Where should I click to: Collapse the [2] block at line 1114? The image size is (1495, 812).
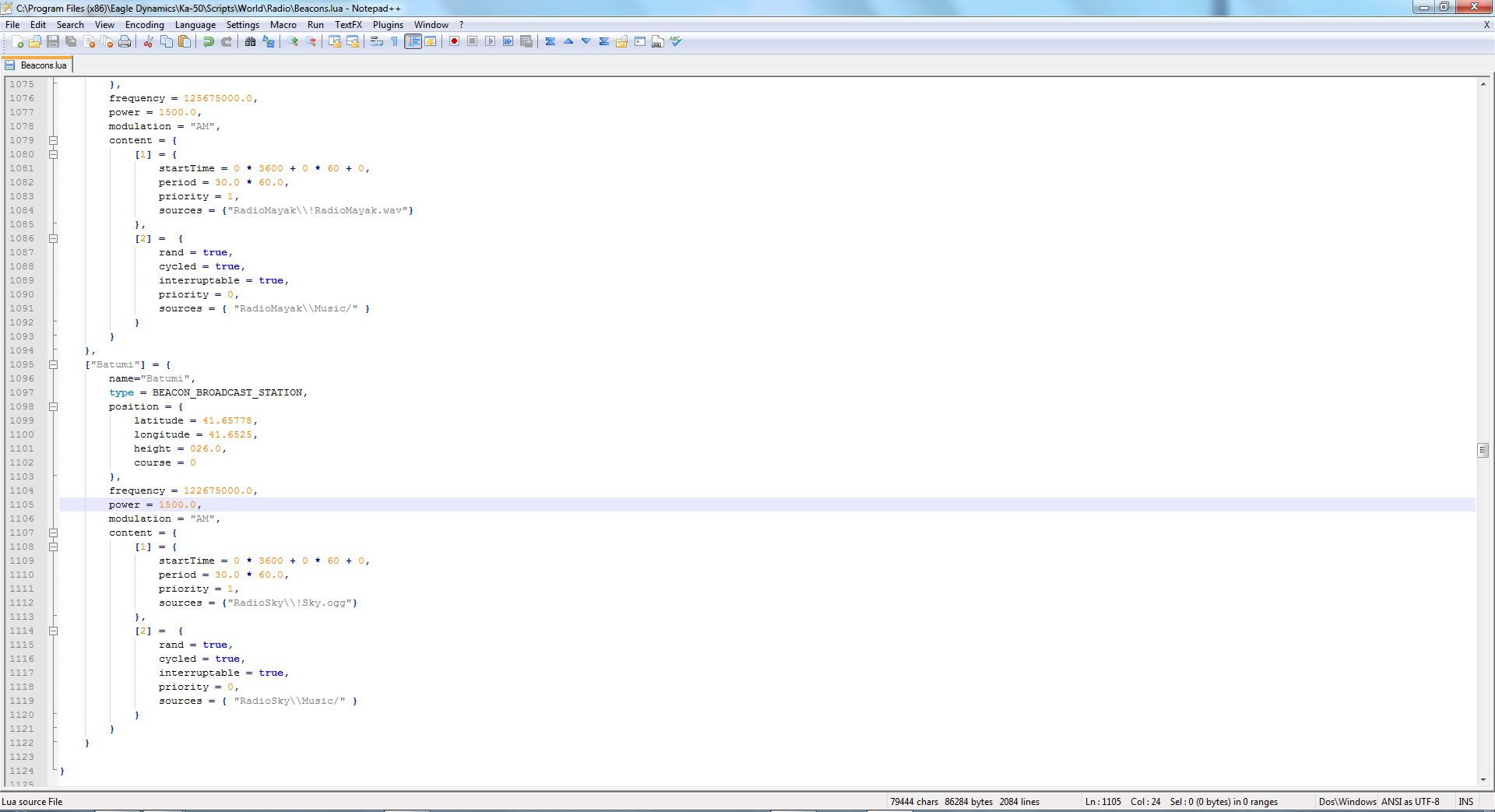pos(53,631)
